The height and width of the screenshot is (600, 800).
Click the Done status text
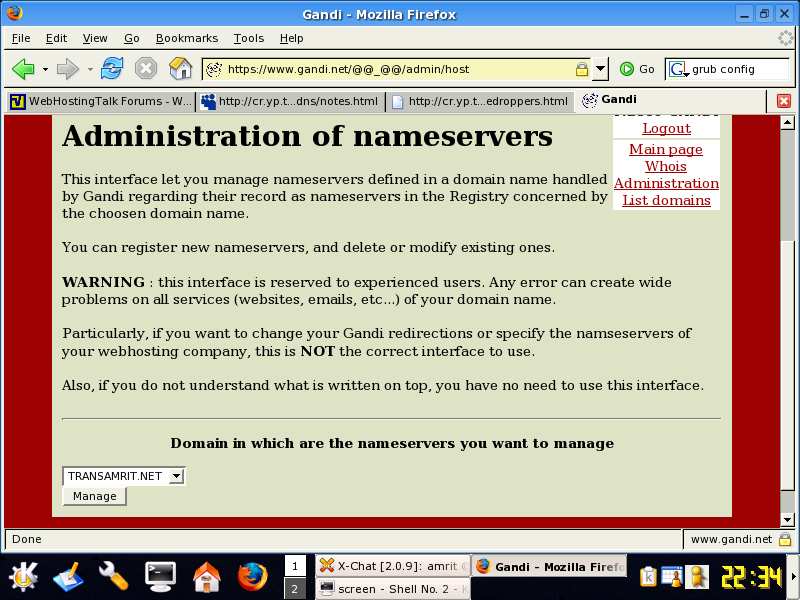(27, 539)
